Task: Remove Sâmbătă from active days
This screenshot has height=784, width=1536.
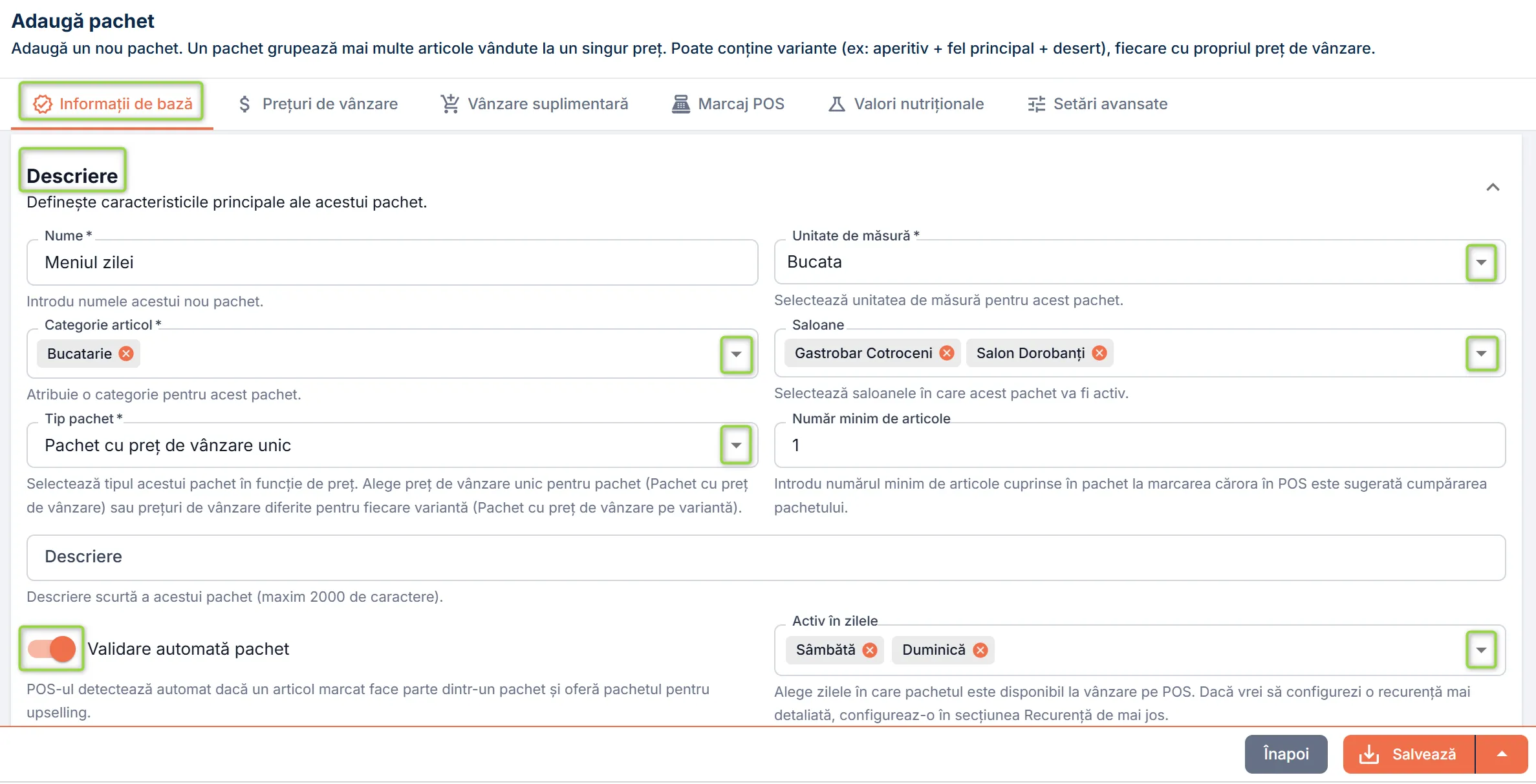Action: tap(870, 650)
